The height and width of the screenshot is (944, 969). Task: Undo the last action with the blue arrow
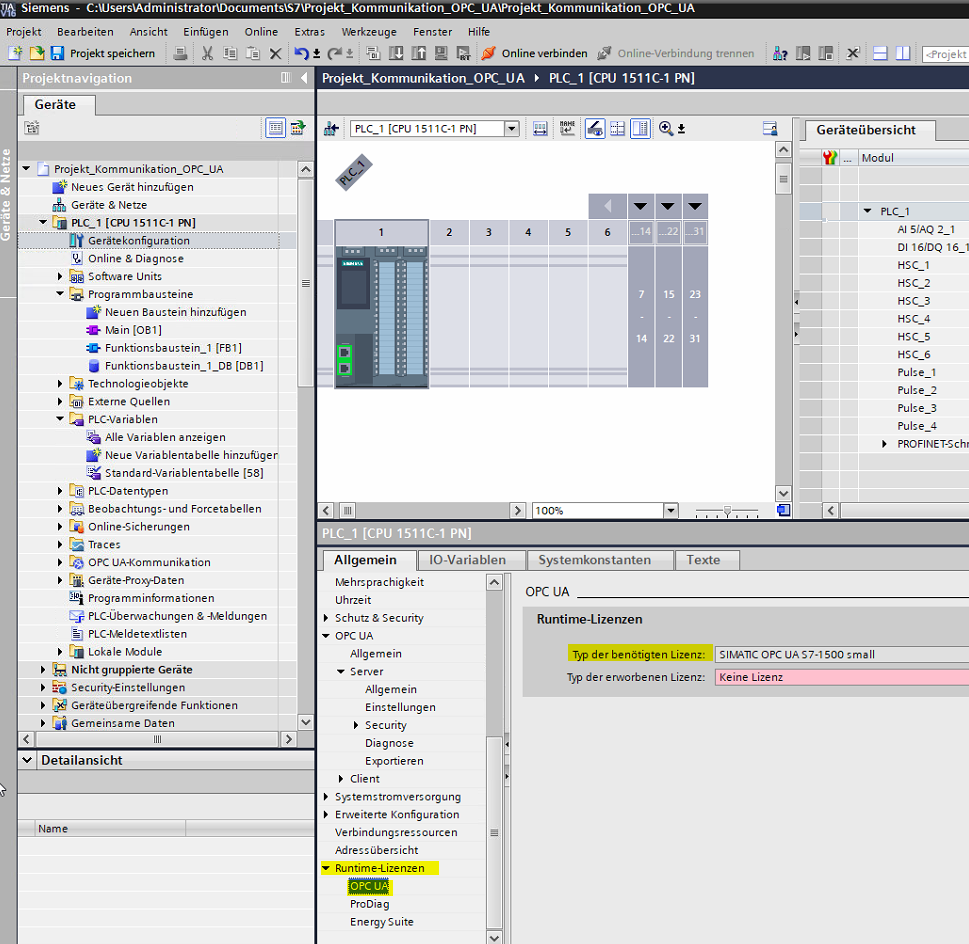[301, 54]
